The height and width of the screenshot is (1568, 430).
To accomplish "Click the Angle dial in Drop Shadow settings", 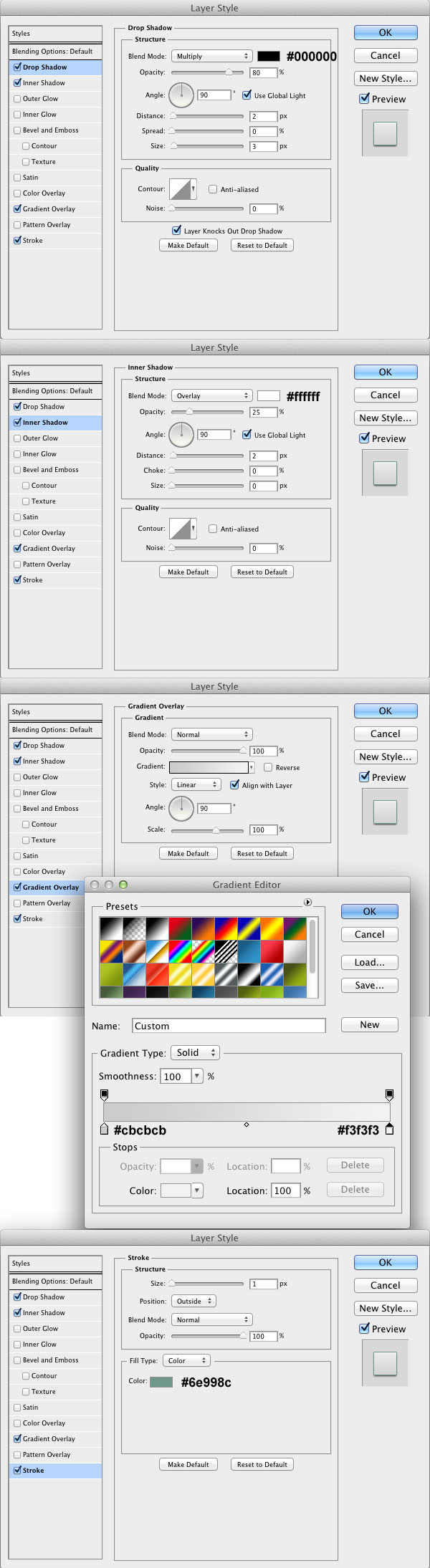I will [181, 94].
